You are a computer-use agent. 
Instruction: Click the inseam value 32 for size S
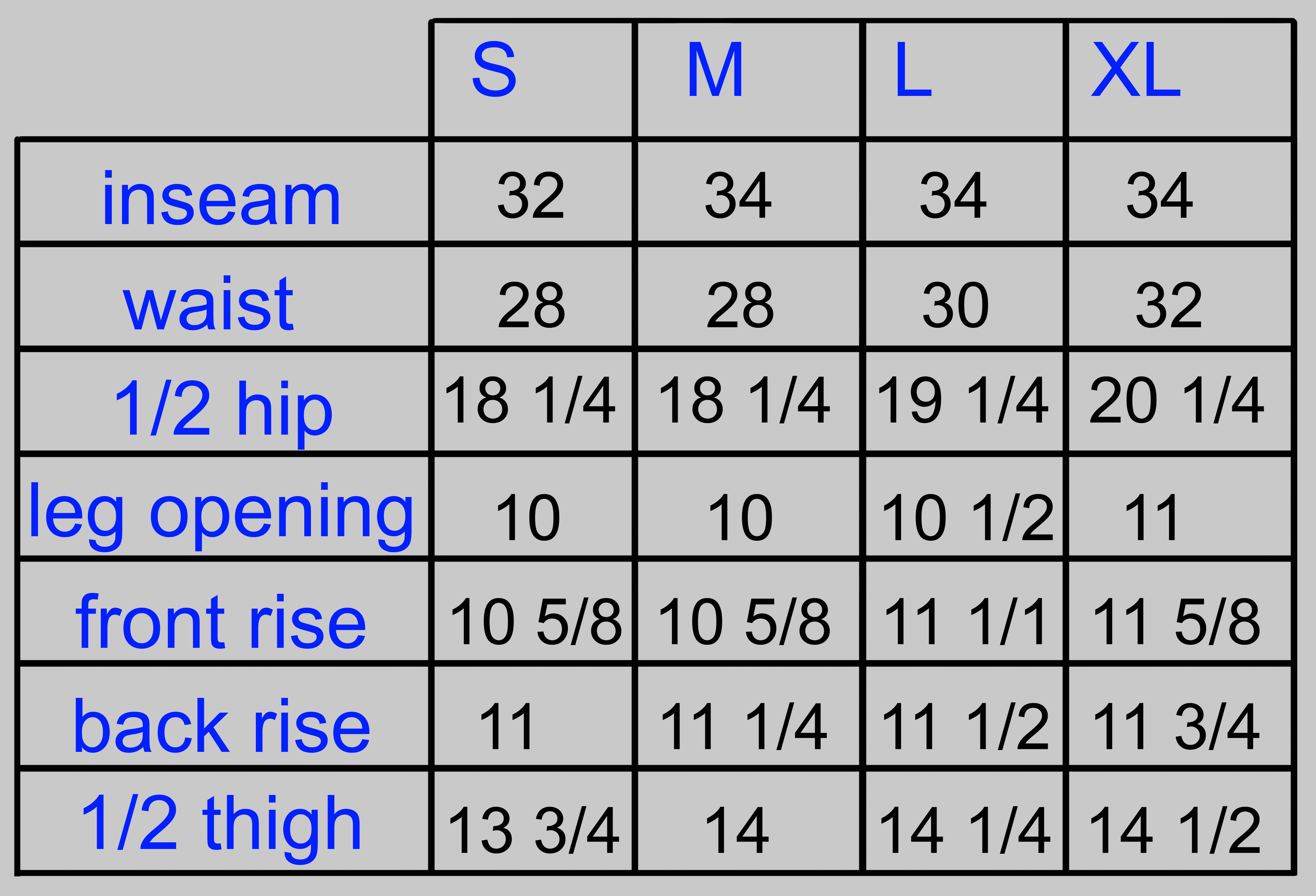click(x=531, y=196)
